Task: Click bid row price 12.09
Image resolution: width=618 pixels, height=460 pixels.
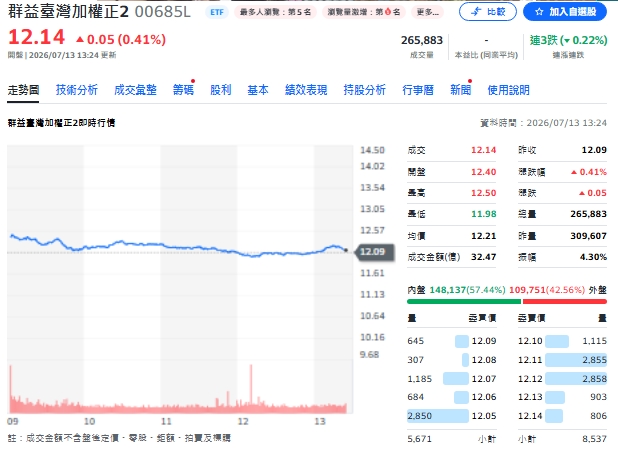Action: coord(484,341)
